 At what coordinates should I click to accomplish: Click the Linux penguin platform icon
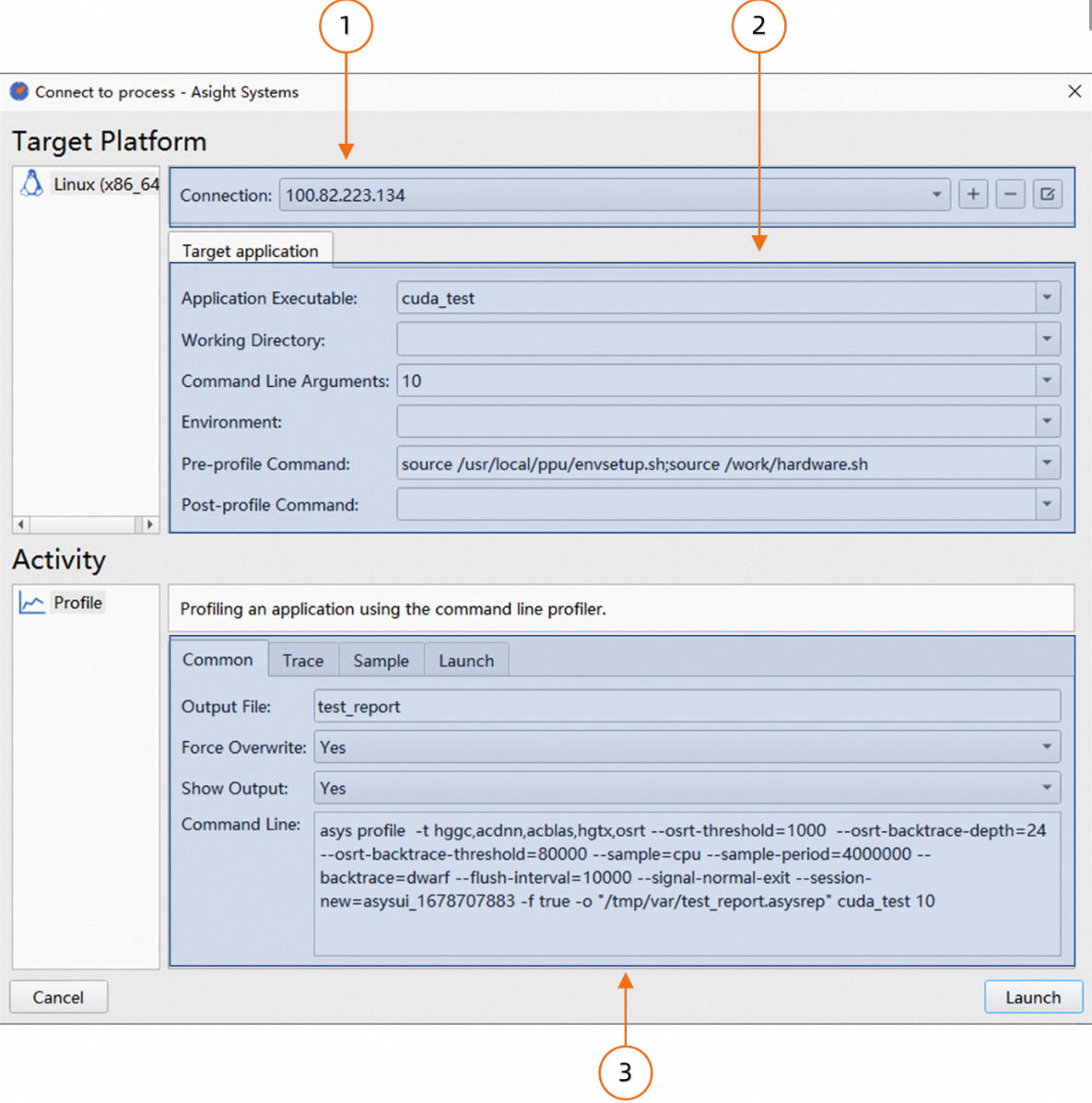pyautogui.click(x=31, y=183)
